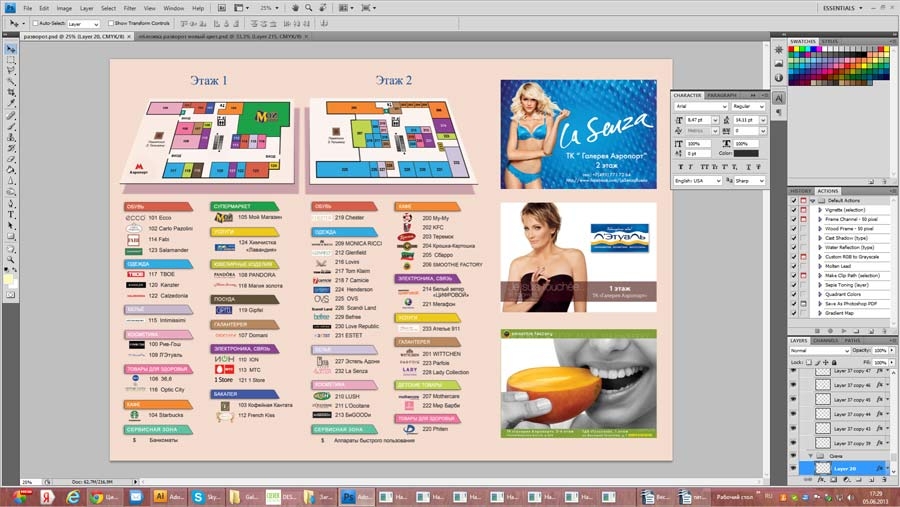Enable Show Transform Controls checkbox
Image resolution: width=900 pixels, height=507 pixels.
coord(111,24)
